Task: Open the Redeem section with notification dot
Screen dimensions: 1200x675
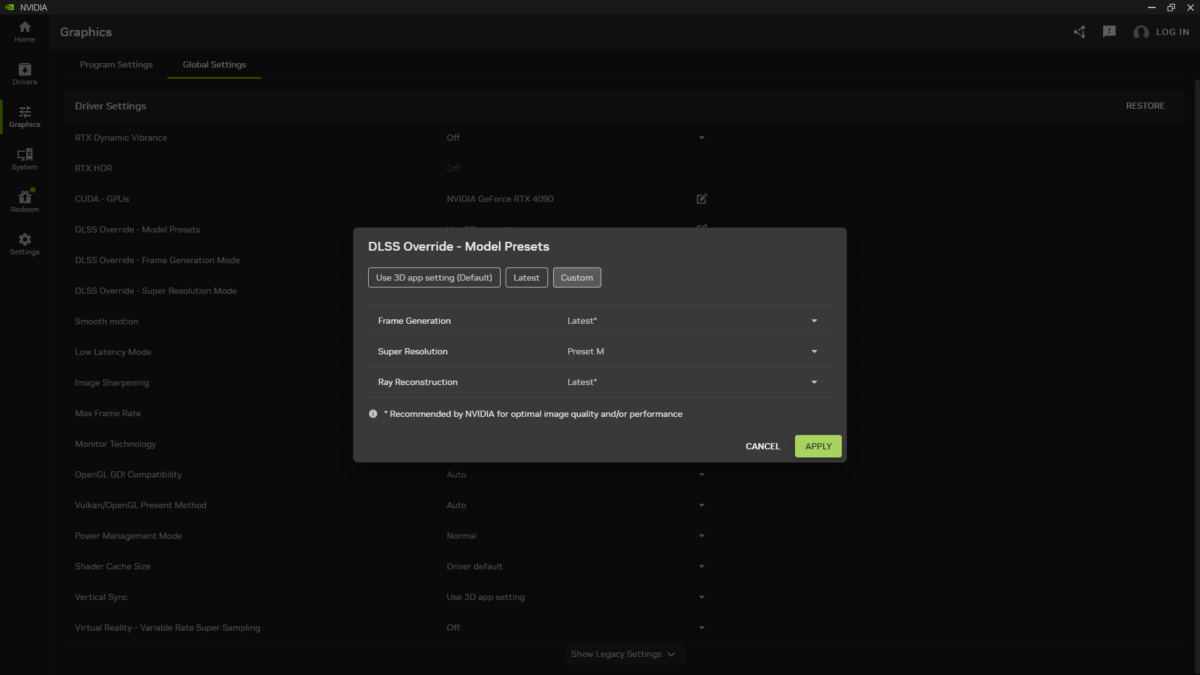Action: tap(24, 198)
